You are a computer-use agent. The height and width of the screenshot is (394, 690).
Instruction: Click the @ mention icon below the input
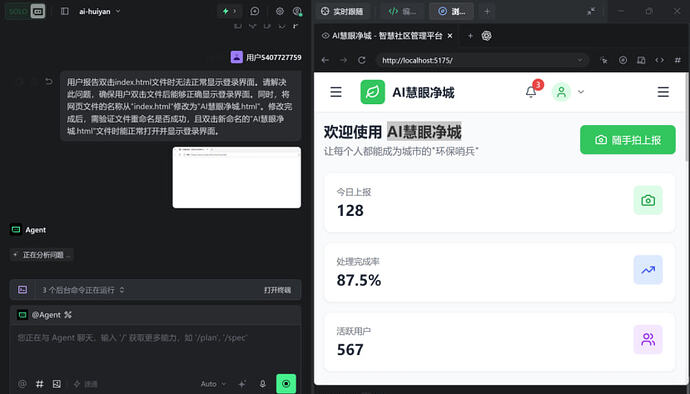tap(22, 384)
